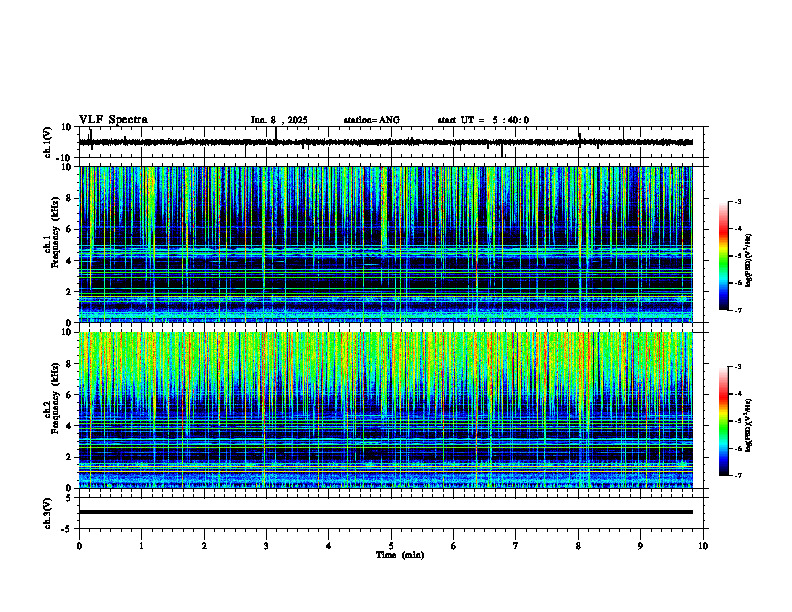The width and height of the screenshot is (792, 612).
Task: Click the "start UT = 5:40:0" header text
Action: (x=483, y=120)
